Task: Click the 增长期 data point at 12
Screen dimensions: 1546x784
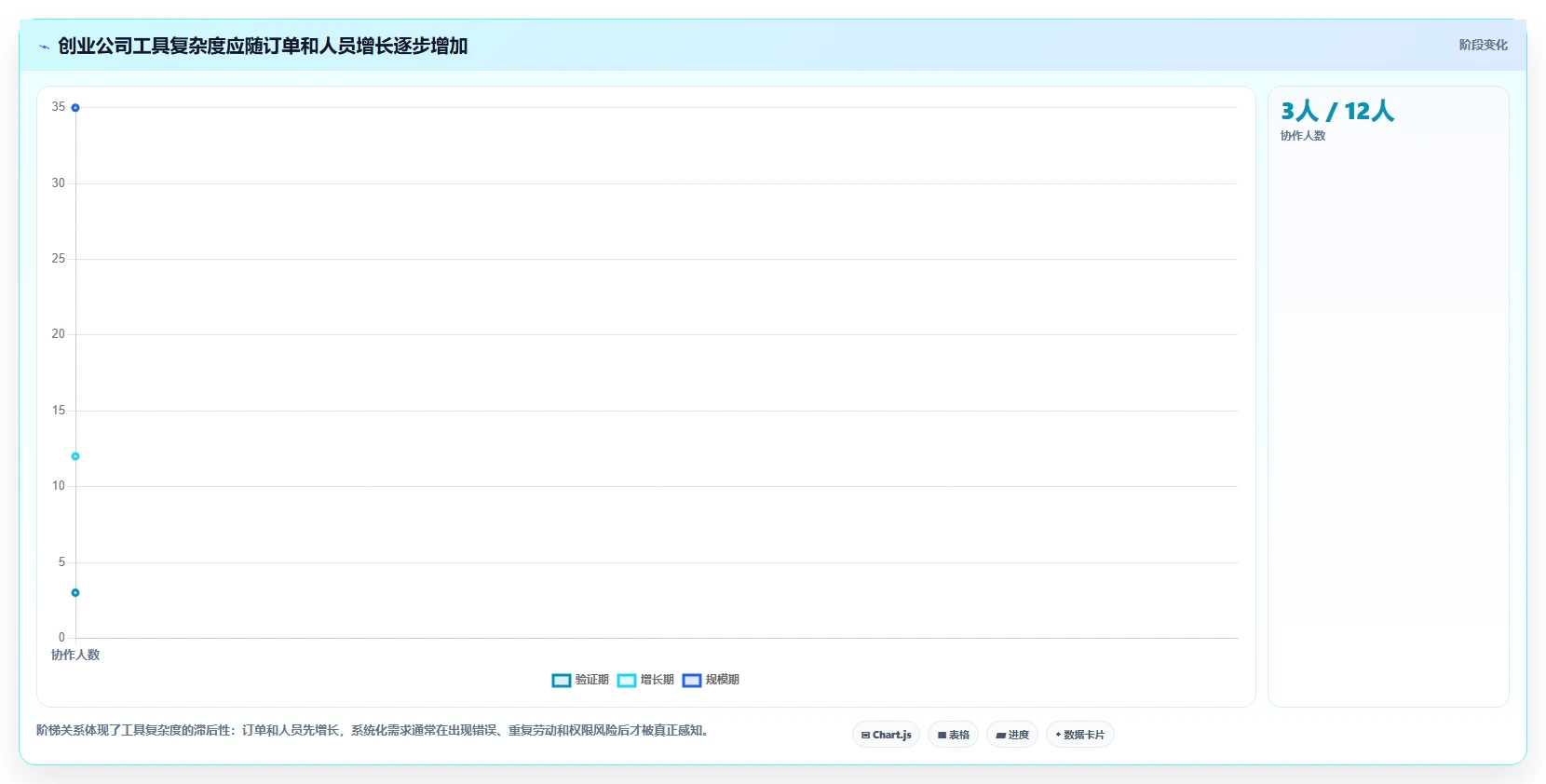Action: coord(75,456)
